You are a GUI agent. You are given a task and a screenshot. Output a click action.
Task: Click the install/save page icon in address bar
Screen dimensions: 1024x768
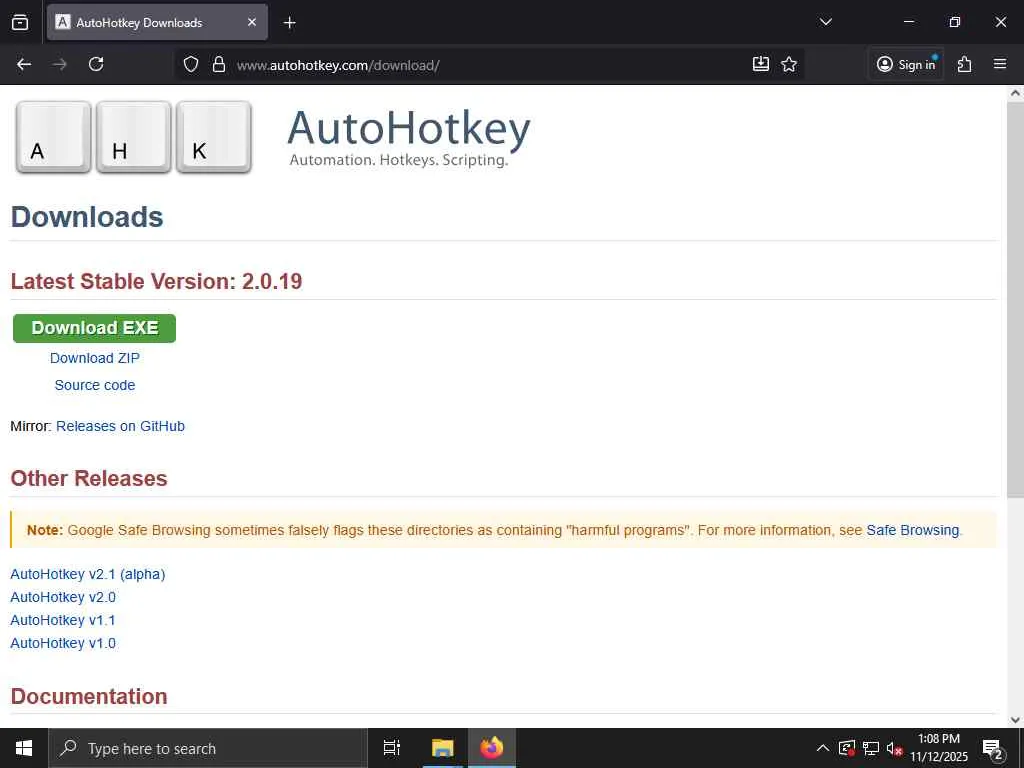[x=761, y=64]
